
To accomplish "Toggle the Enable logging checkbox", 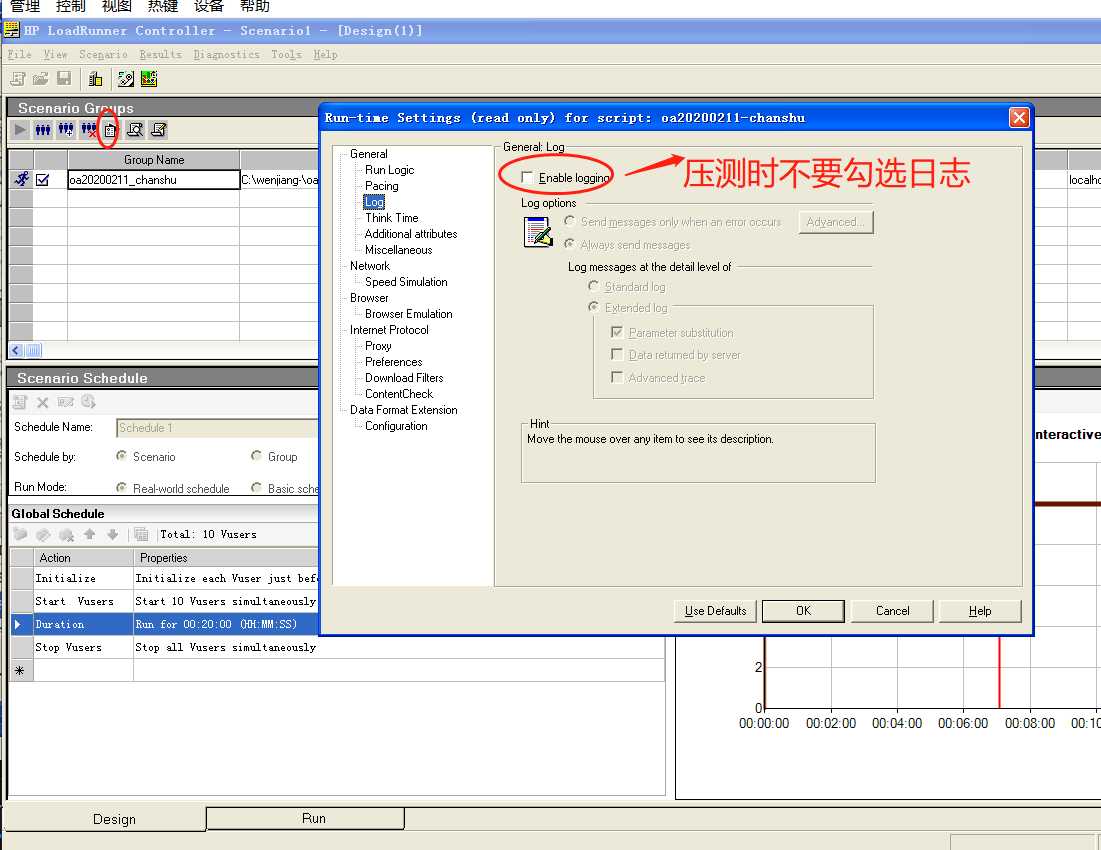I will [527, 177].
